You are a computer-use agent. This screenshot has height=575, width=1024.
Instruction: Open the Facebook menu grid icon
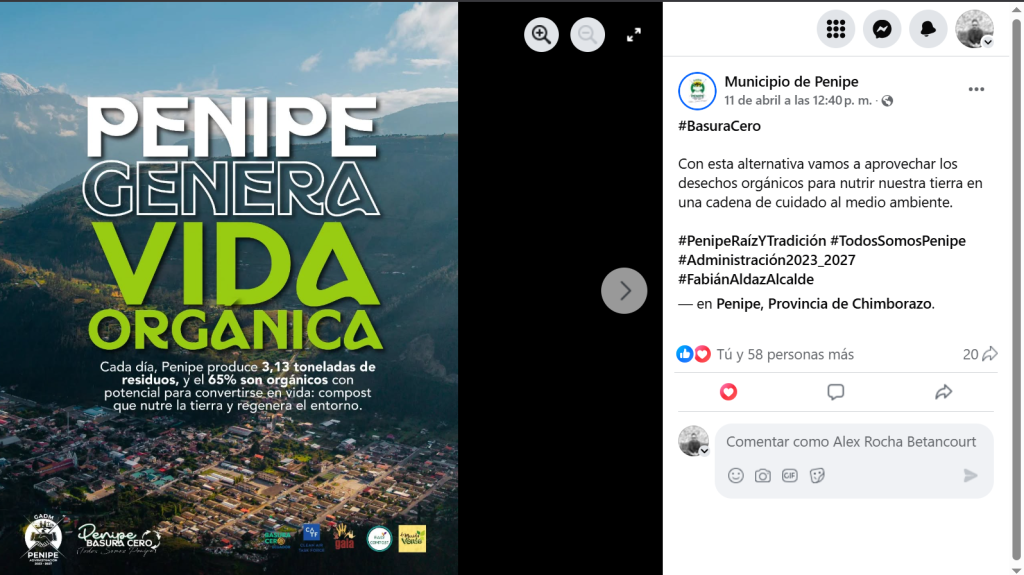[835, 29]
